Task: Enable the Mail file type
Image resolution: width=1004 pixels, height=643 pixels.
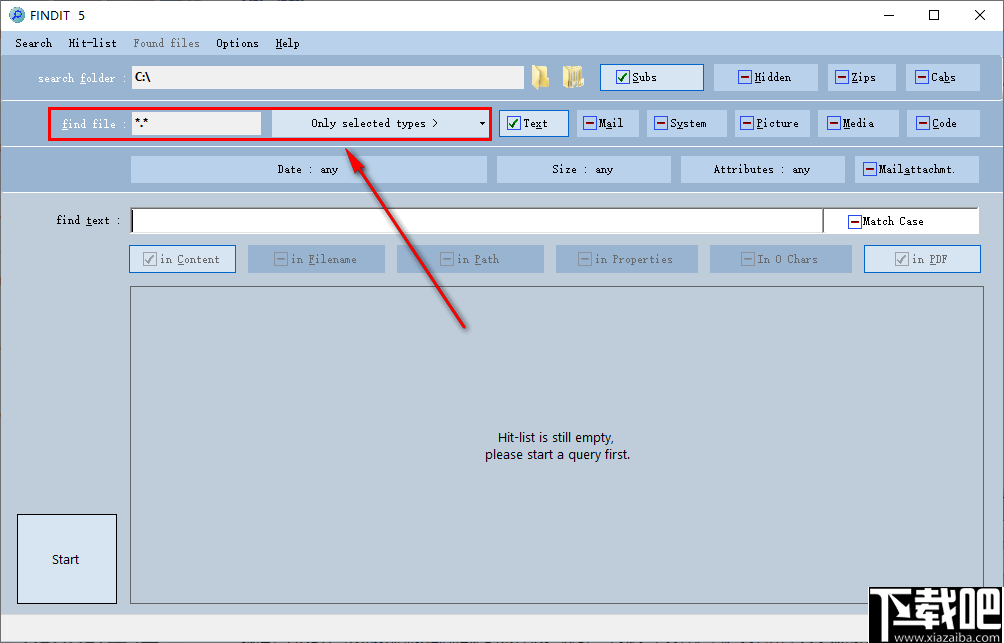Action: [x=608, y=124]
